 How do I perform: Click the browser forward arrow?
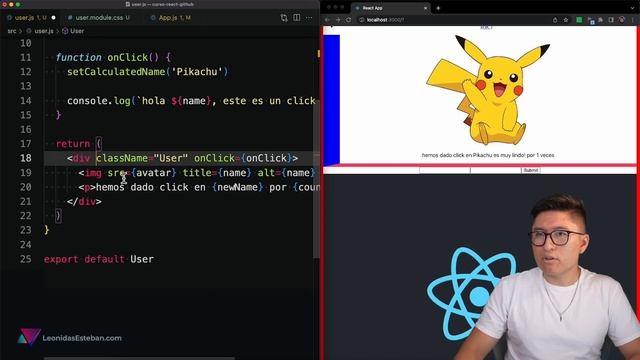[x=338, y=20]
